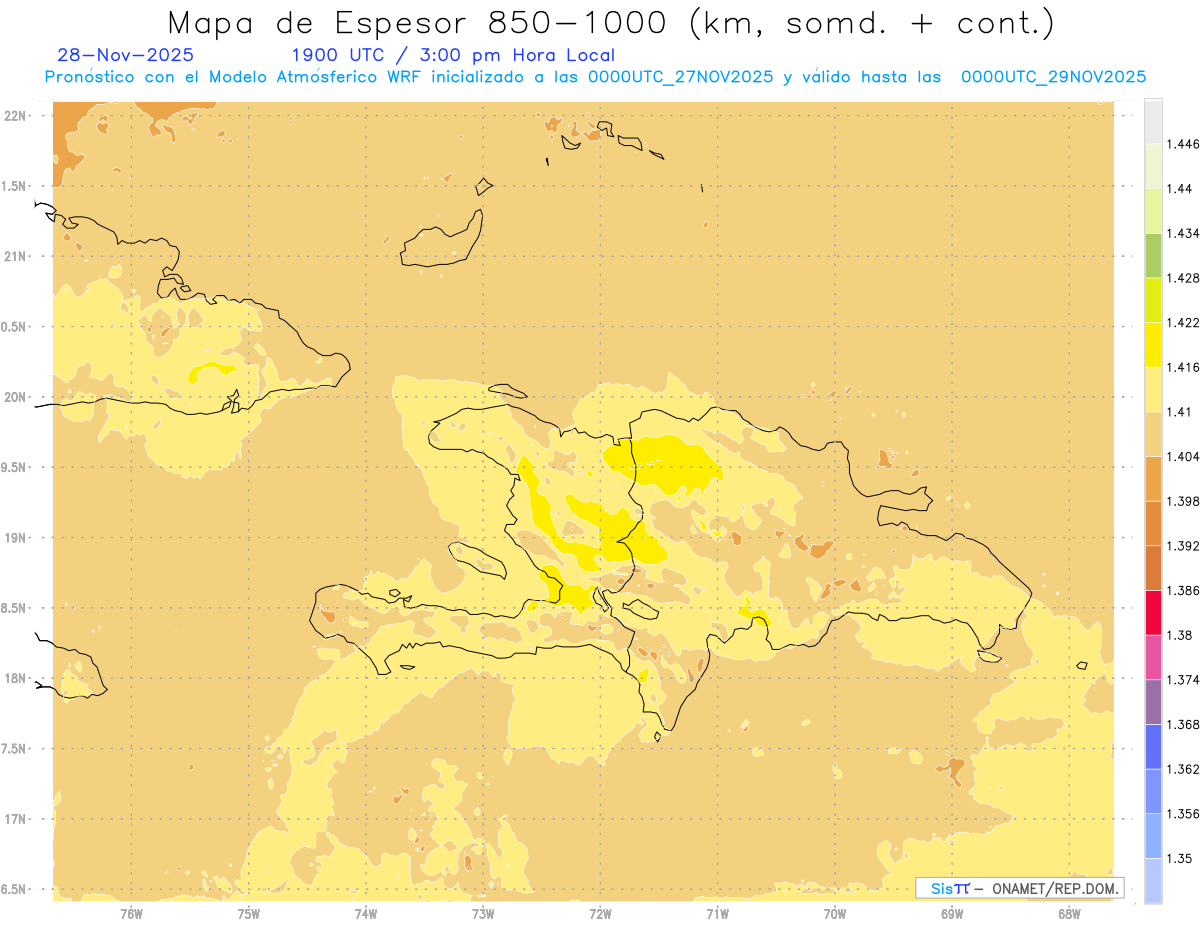Click the legend value 1.41
This screenshot has height=927, width=1200.
tap(1180, 412)
